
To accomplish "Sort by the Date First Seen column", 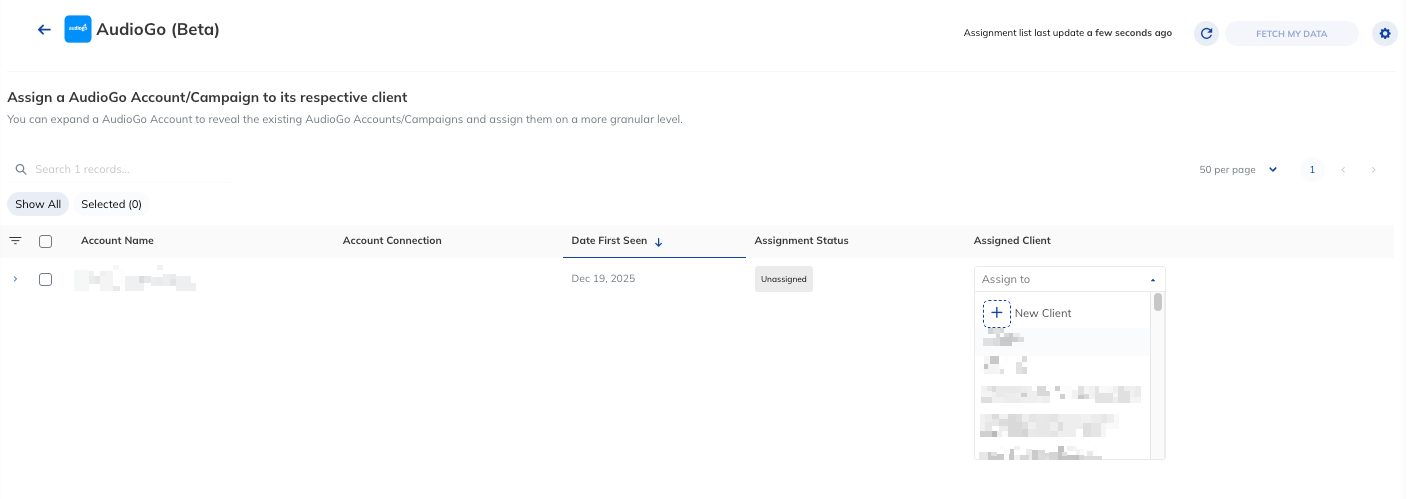I will (x=609, y=241).
